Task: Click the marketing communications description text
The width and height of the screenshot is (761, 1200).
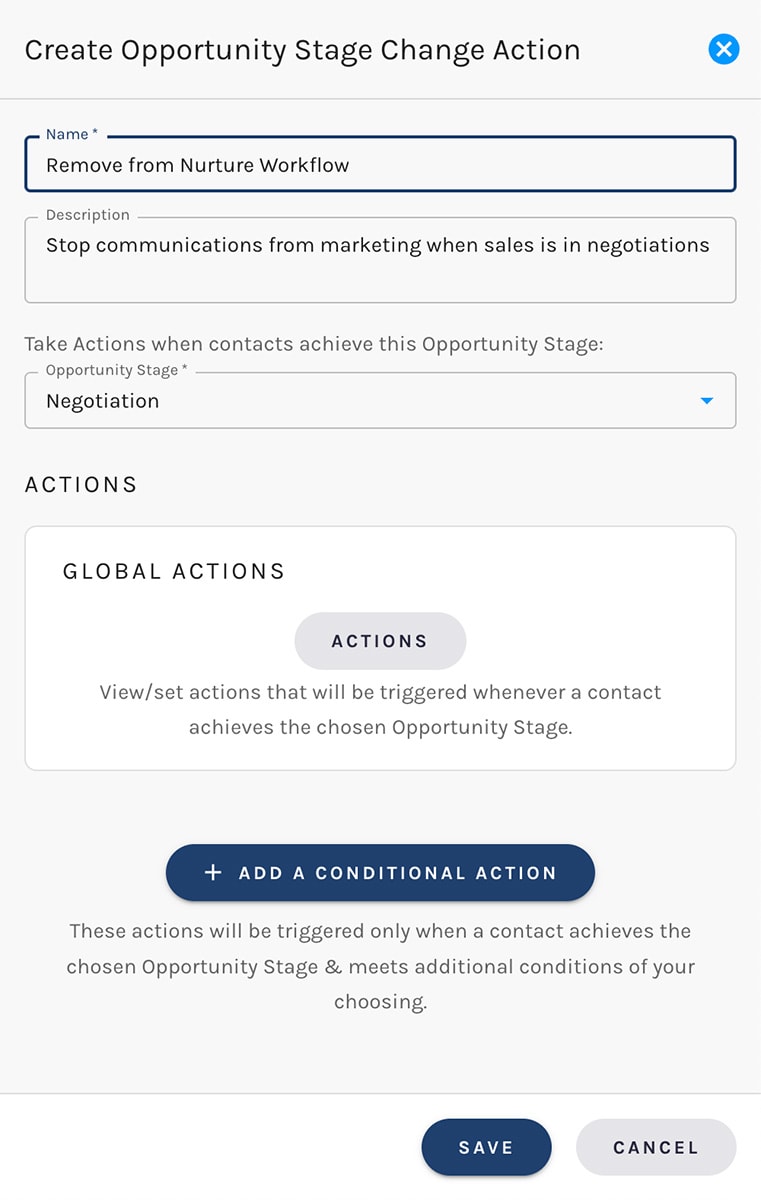Action: (x=378, y=244)
